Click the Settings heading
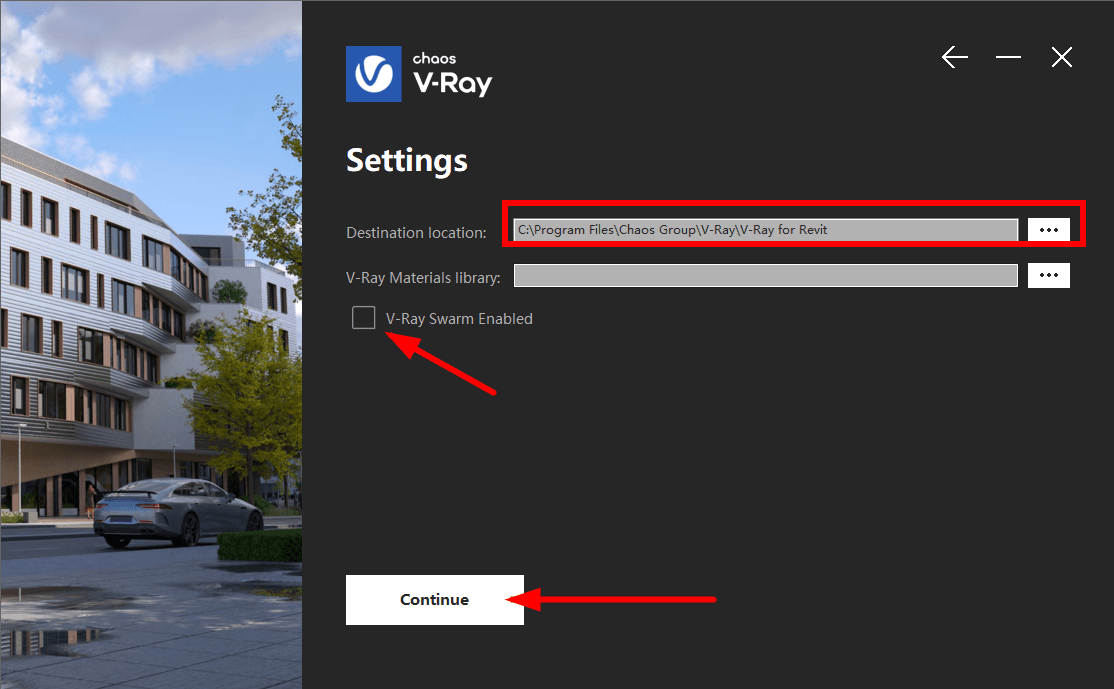Viewport: 1114px width, 689px height. (407, 161)
